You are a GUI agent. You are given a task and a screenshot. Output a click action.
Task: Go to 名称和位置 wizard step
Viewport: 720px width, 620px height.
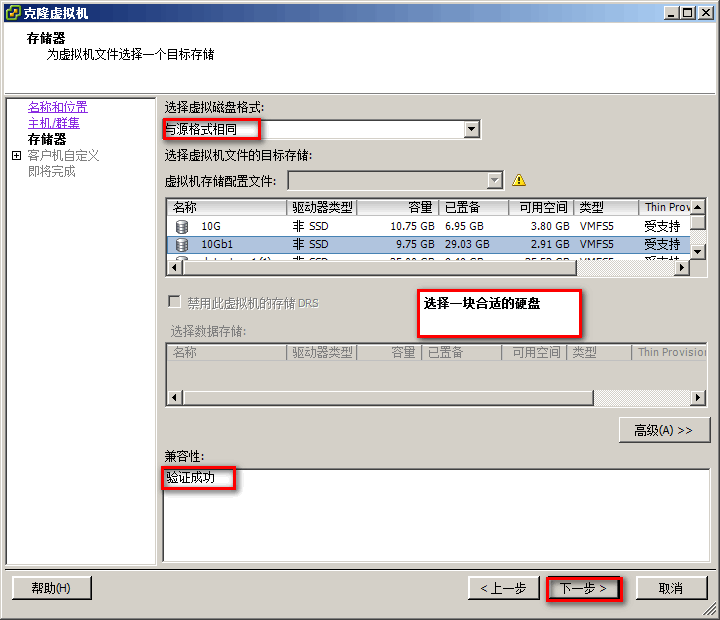click(x=57, y=107)
